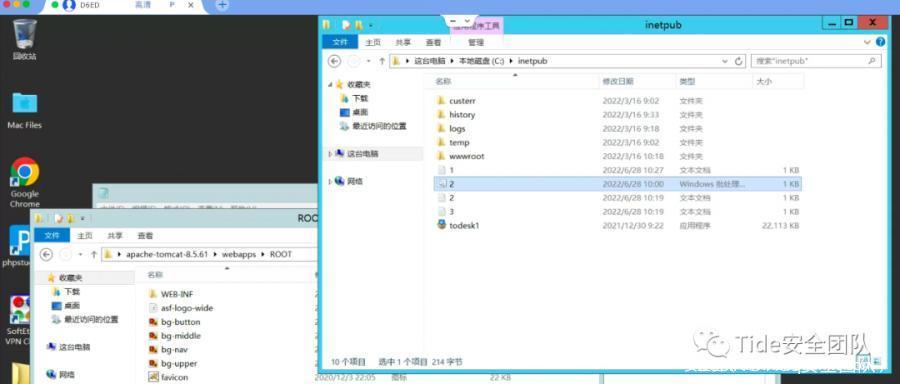Viewport: 900px width, 384px height.
Task: Expand the ribbon chevron in inetpub window
Action: [x=867, y=42]
